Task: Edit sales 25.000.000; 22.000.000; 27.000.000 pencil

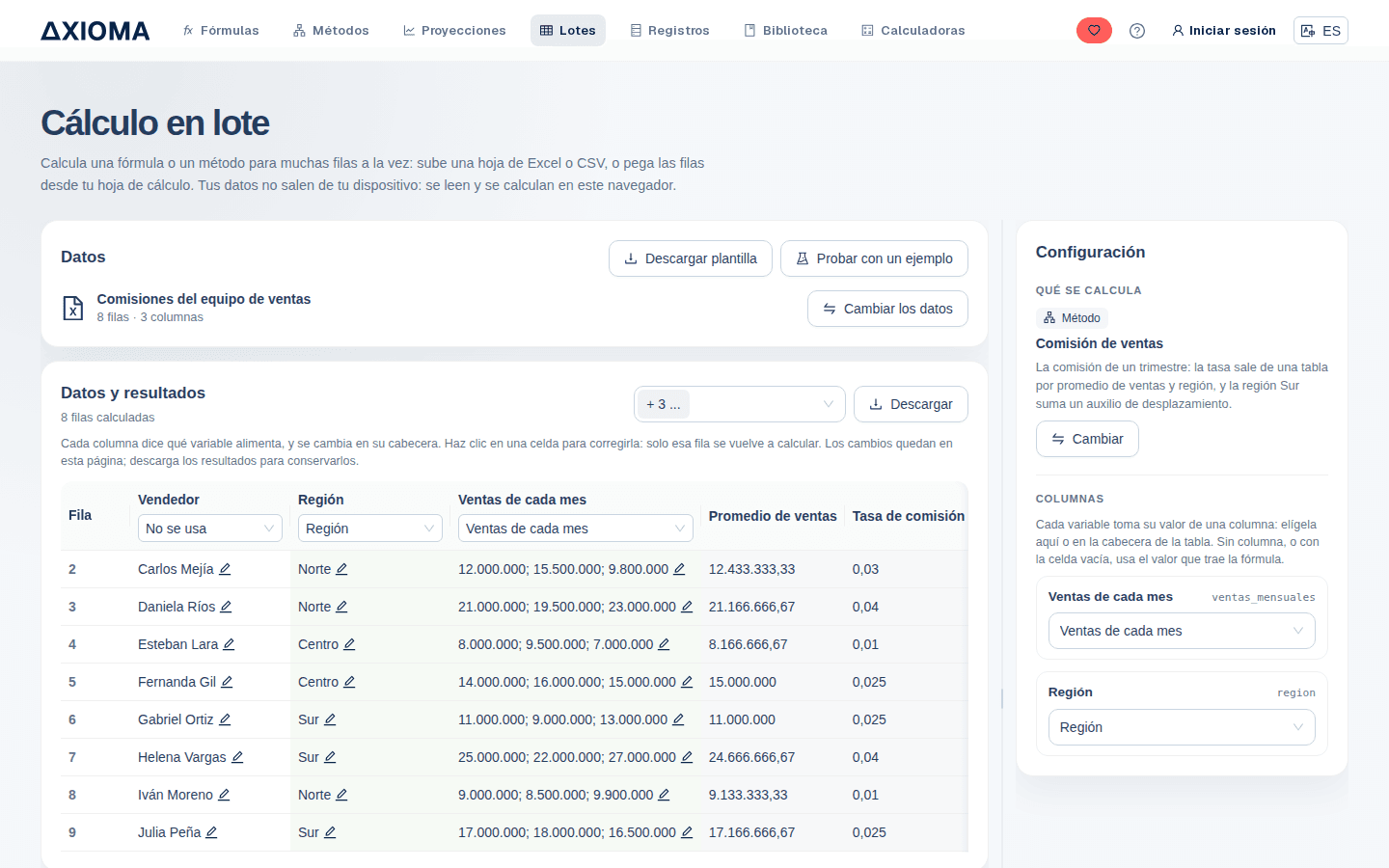Action: point(687,757)
